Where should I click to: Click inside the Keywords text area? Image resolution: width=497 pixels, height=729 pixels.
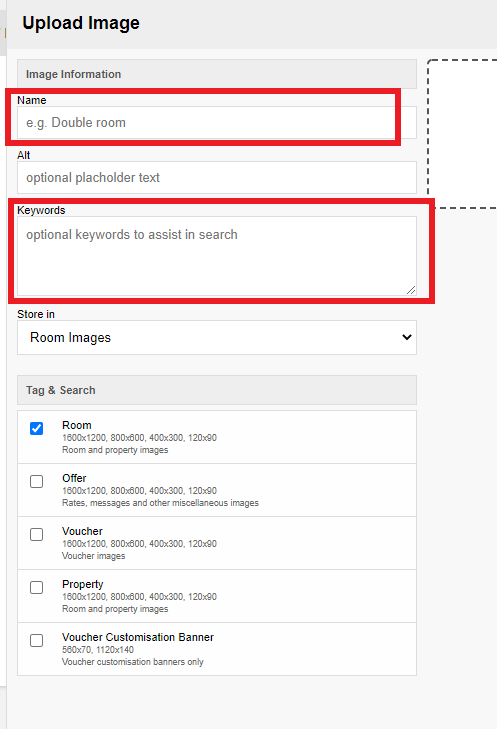click(x=217, y=256)
